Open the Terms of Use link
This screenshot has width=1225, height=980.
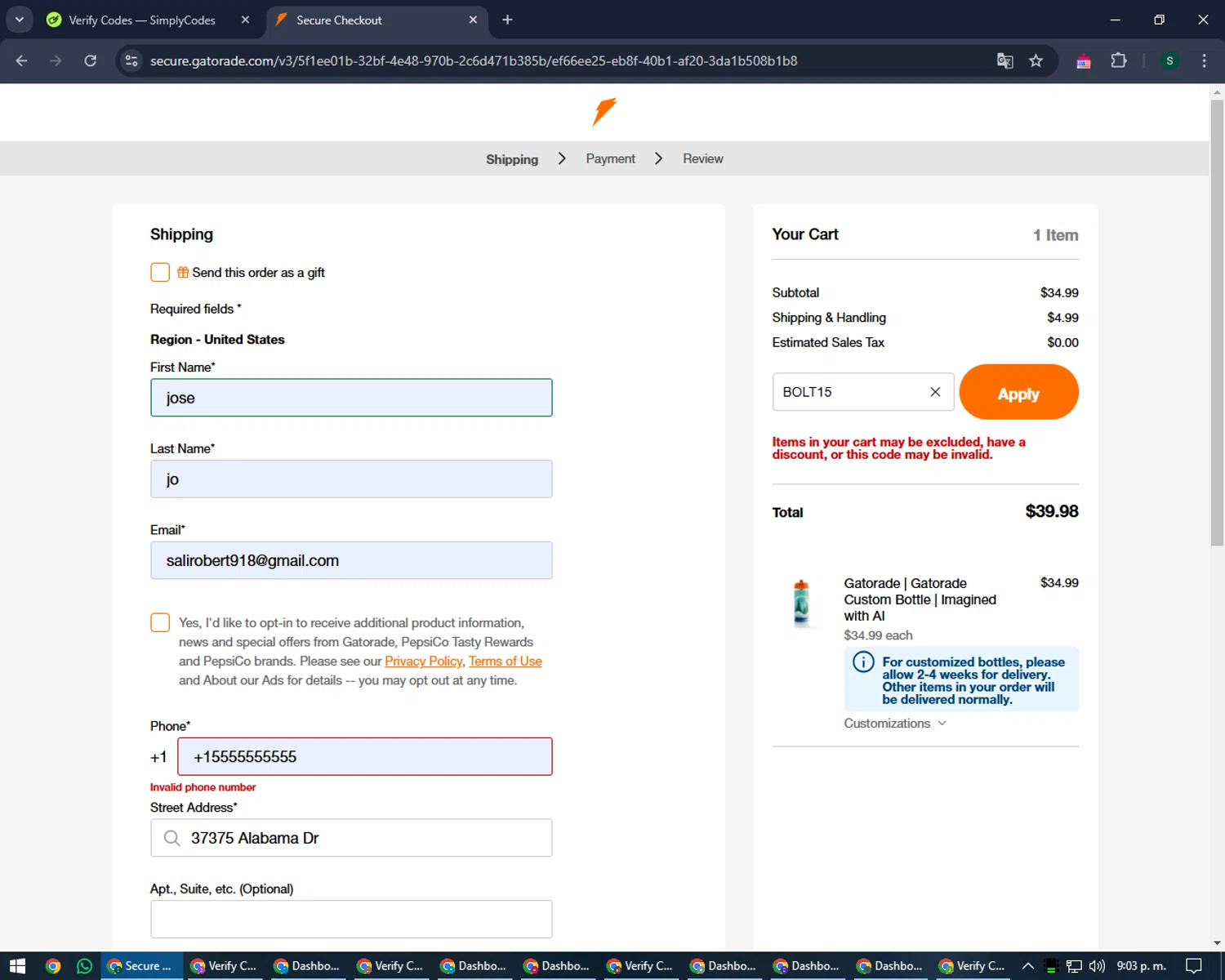tap(506, 661)
